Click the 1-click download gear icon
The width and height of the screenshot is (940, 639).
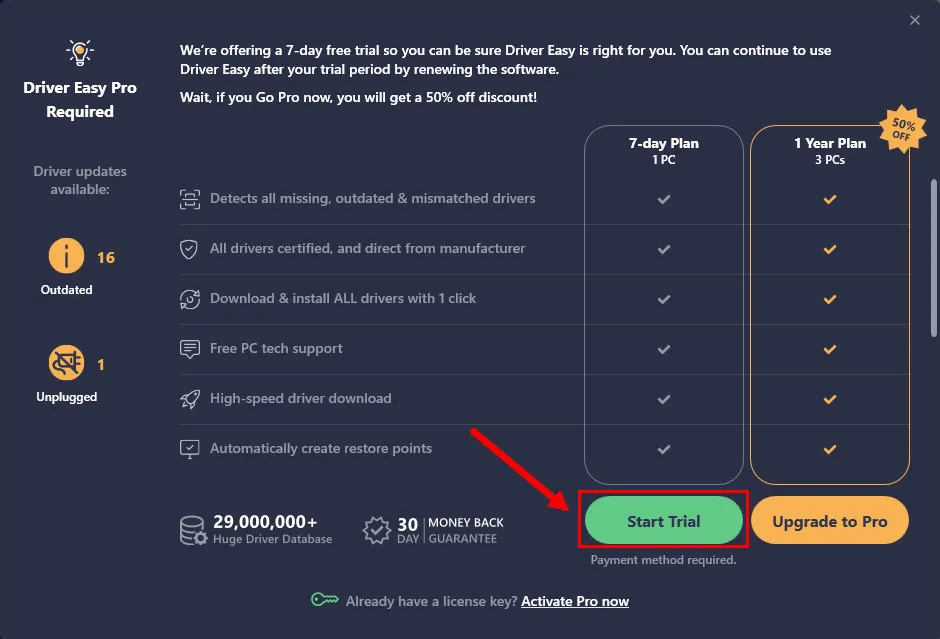click(x=189, y=299)
